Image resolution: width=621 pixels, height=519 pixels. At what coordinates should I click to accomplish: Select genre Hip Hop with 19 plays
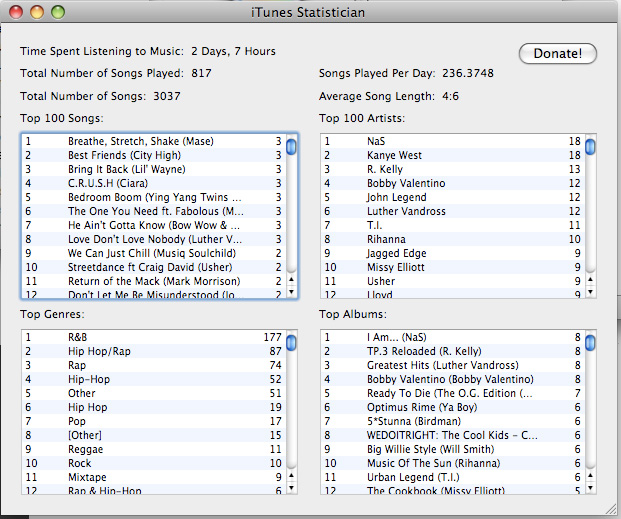(x=154, y=407)
